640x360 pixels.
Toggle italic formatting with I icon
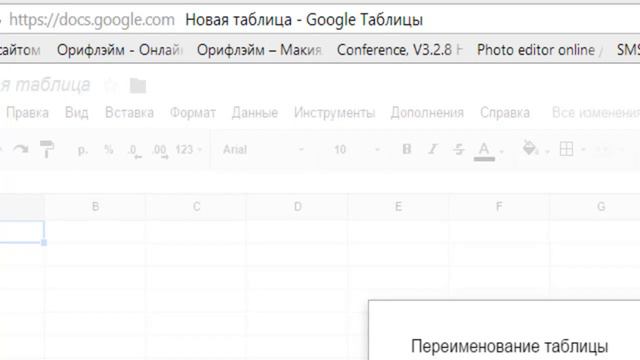(433, 149)
